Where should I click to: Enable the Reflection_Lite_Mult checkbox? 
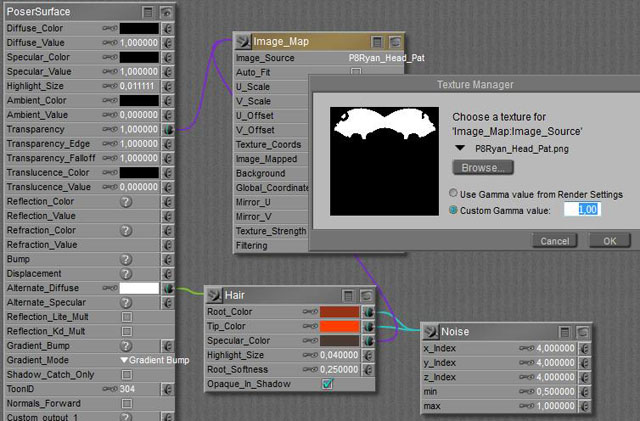pos(127,317)
